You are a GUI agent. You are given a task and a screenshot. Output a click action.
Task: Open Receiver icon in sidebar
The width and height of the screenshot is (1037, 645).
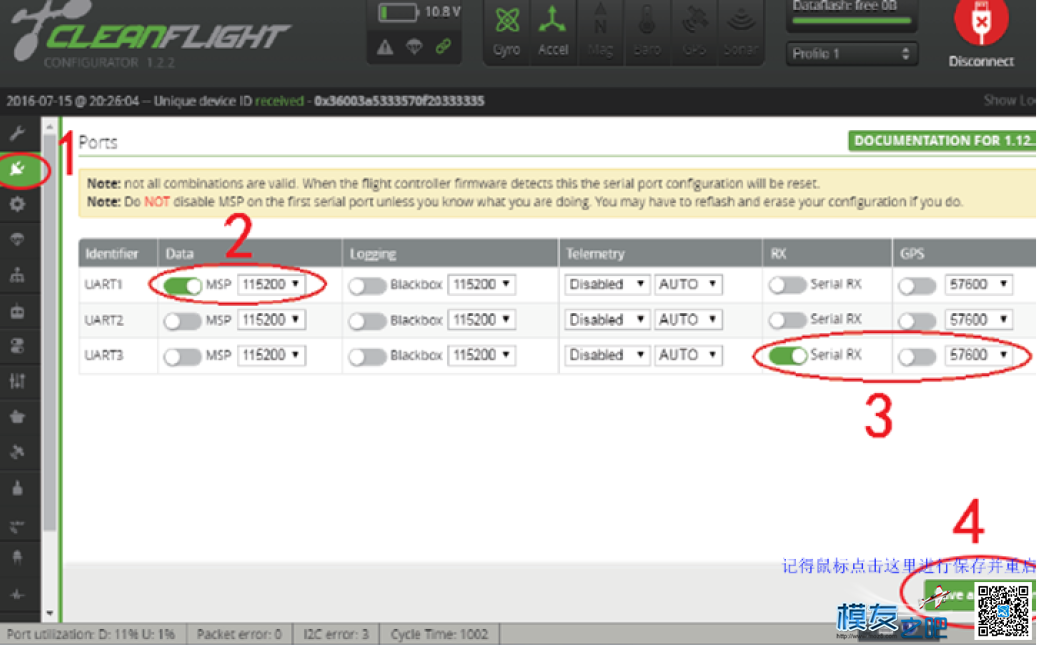[x=17, y=310]
